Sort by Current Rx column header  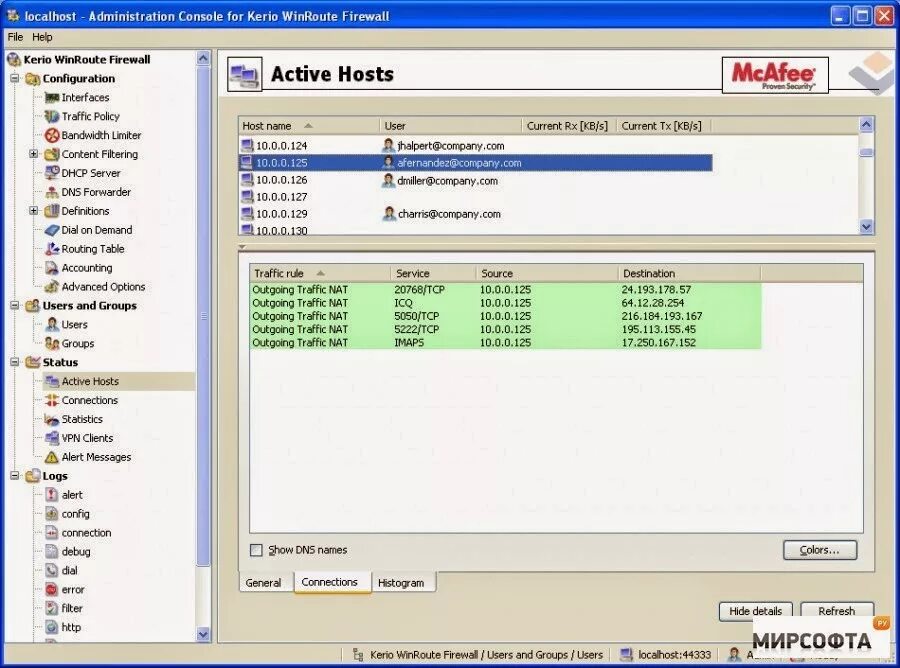[568, 126]
